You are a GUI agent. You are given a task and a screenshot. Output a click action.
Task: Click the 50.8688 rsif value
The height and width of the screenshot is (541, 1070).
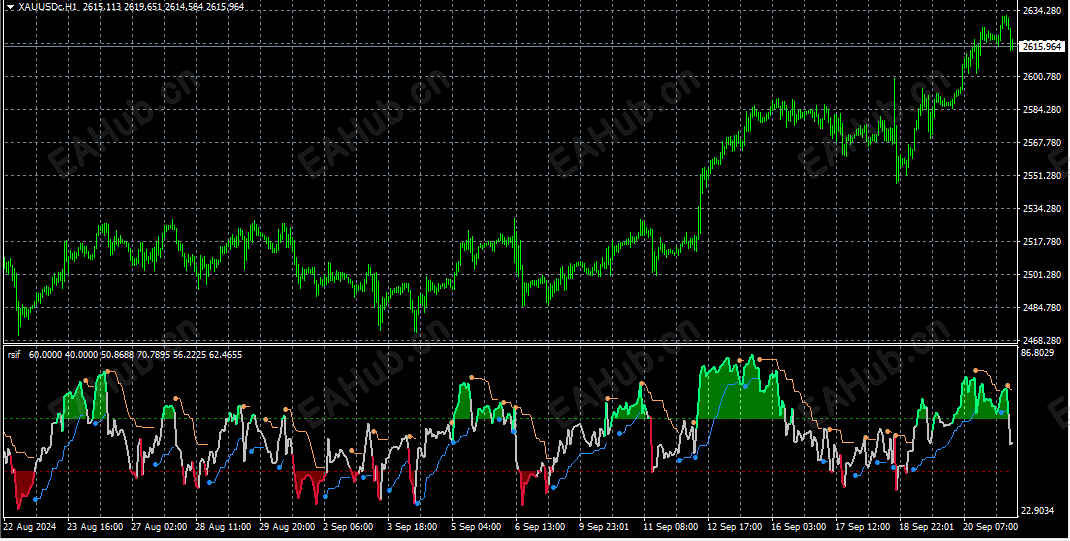118,355
